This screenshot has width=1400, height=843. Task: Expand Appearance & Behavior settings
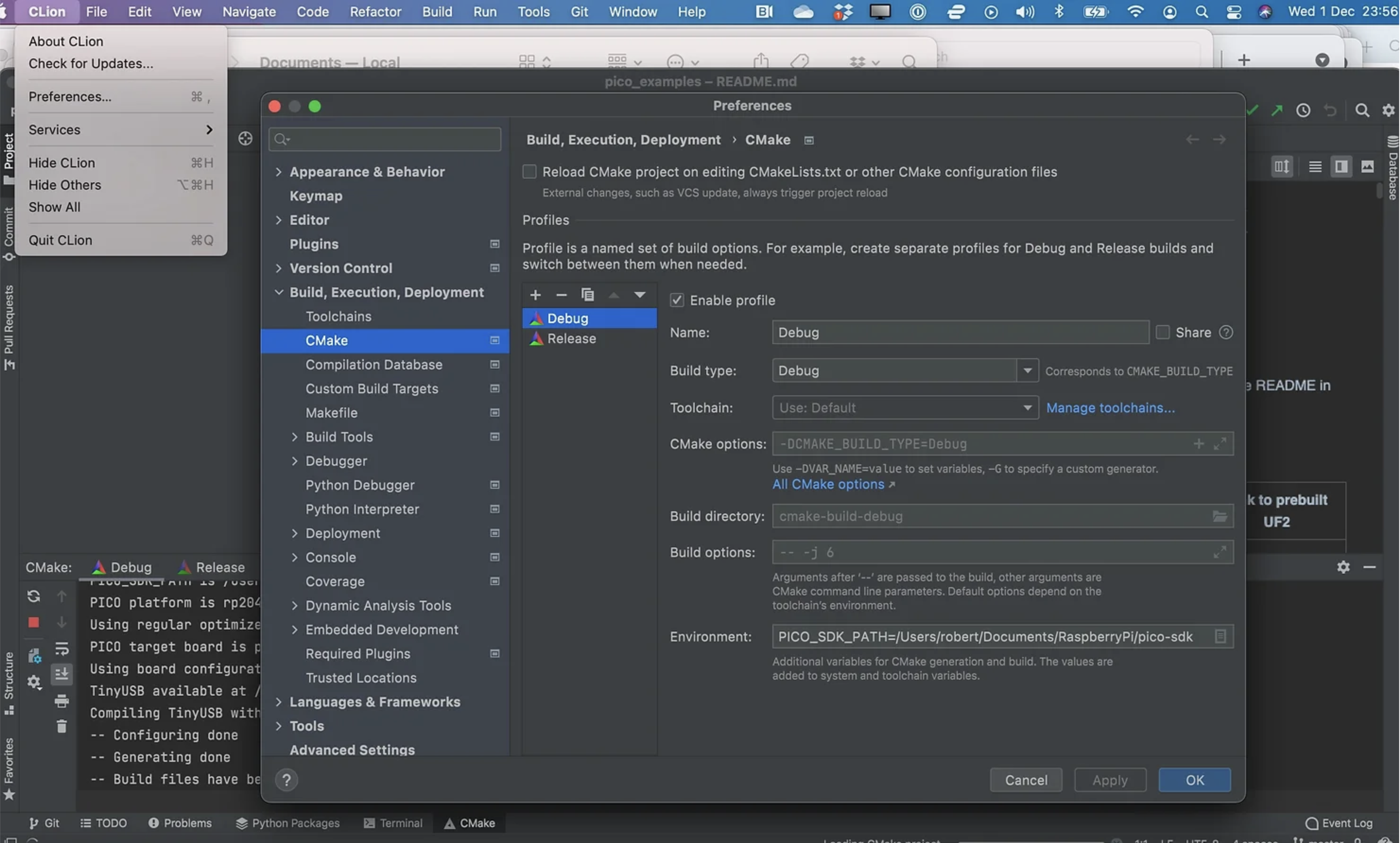tap(278, 171)
